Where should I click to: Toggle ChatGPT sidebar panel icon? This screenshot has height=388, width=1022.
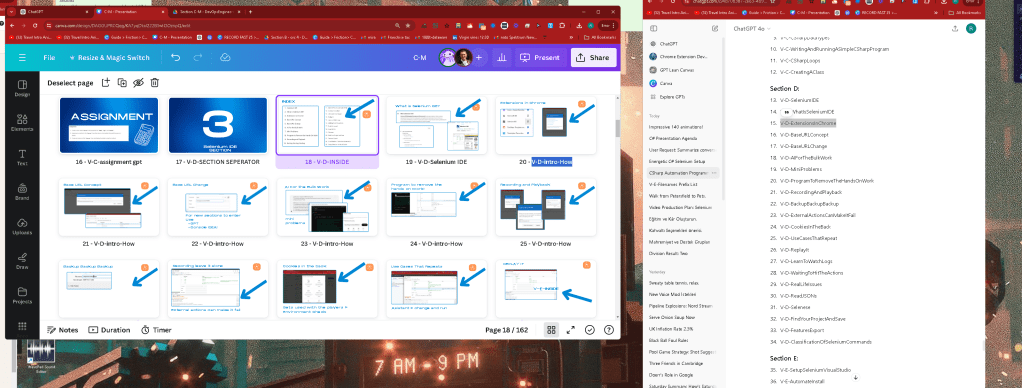[x=654, y=29]
